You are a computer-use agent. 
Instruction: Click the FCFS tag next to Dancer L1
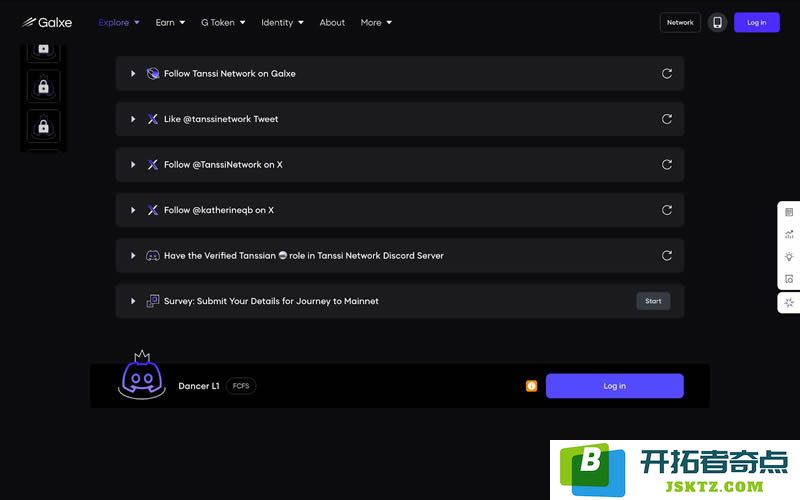coord(241,386)
